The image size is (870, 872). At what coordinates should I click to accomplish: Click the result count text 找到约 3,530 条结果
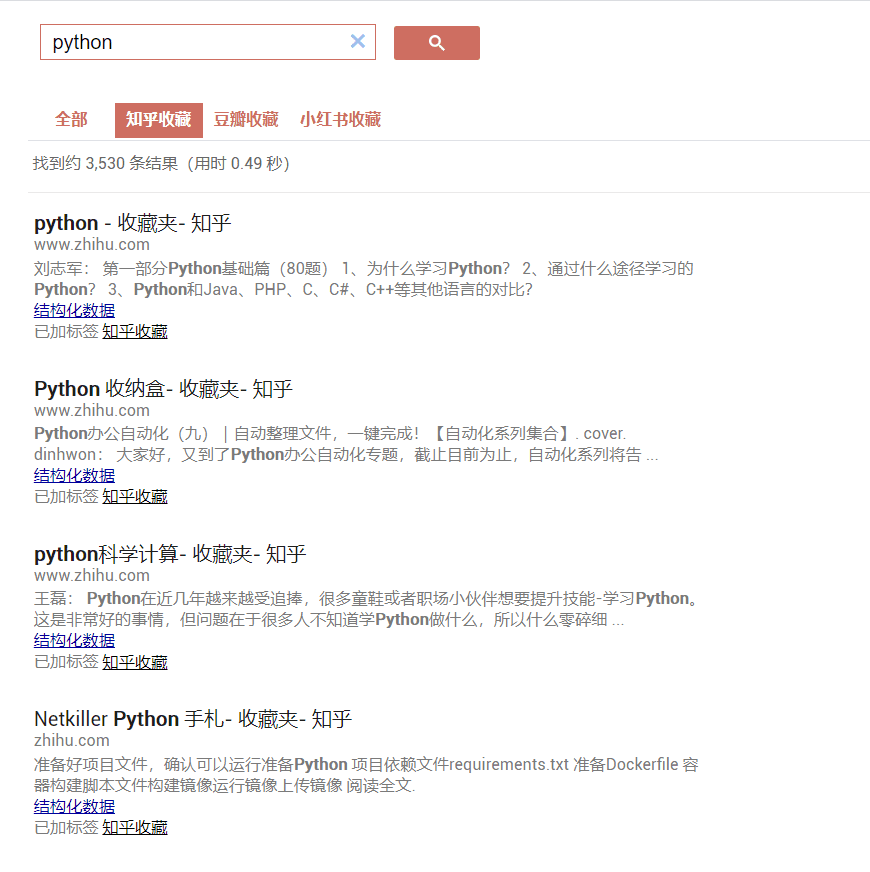[161, 164]
